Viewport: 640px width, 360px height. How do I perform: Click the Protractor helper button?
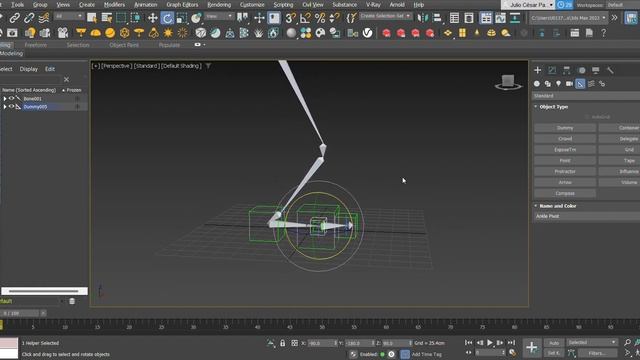(x=565, y=171)
